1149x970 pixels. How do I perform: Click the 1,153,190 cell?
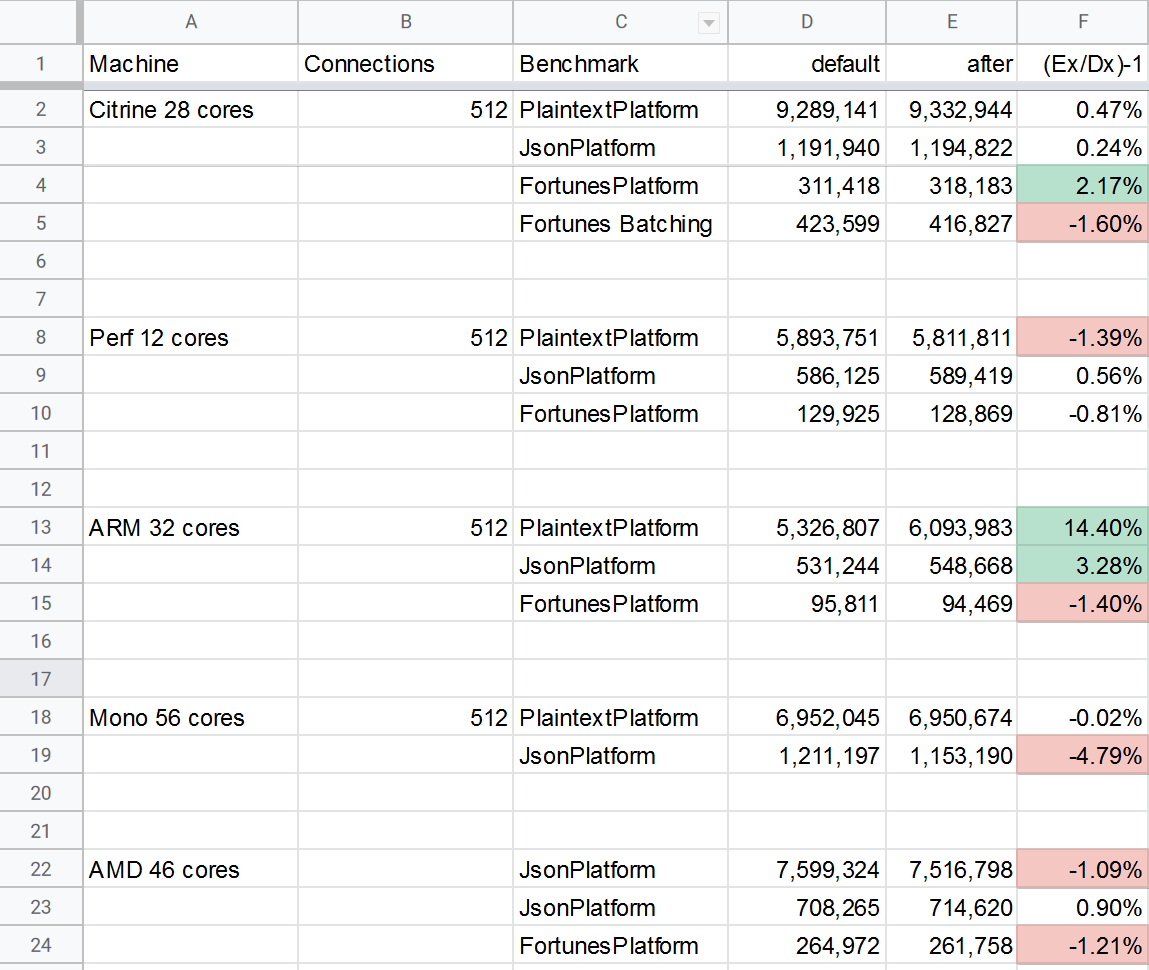click(952, 755)
